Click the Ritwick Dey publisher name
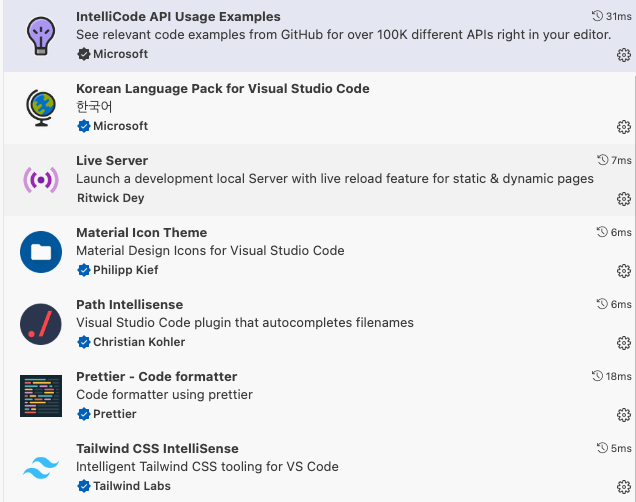 [x=111, y=198]
